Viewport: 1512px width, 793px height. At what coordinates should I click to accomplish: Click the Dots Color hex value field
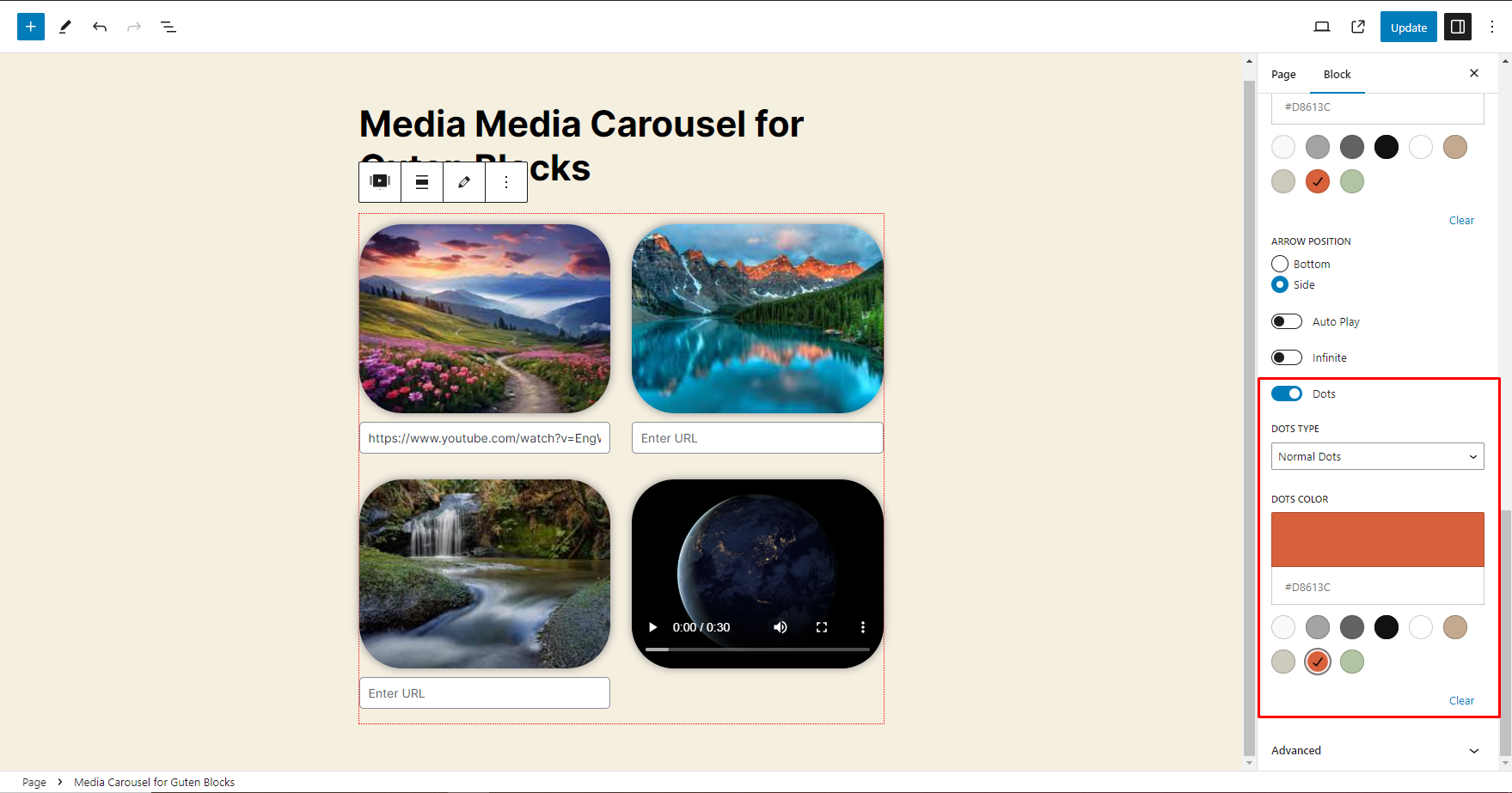point(1378,587)
